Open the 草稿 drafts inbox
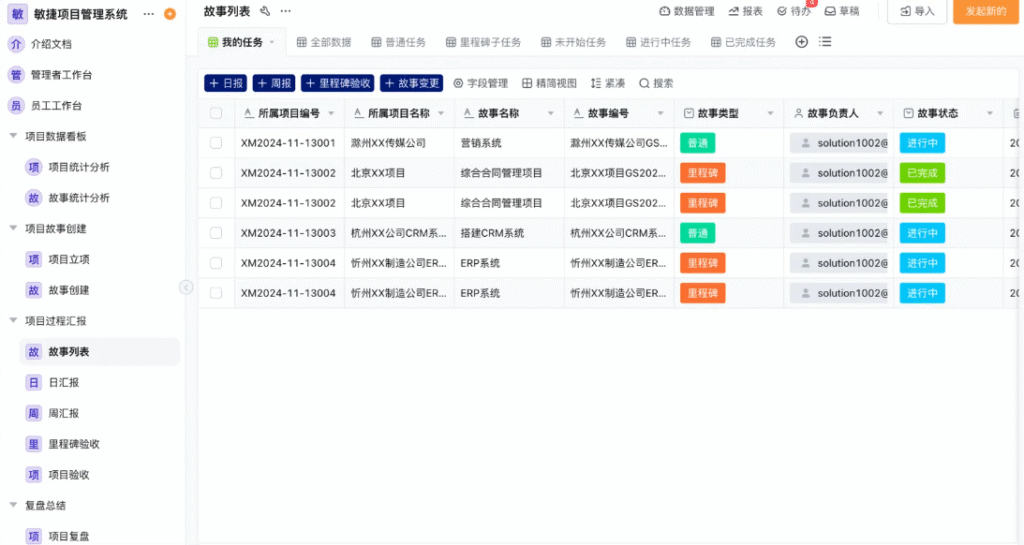The image size is (1024, 545). [x=841, y=11]
